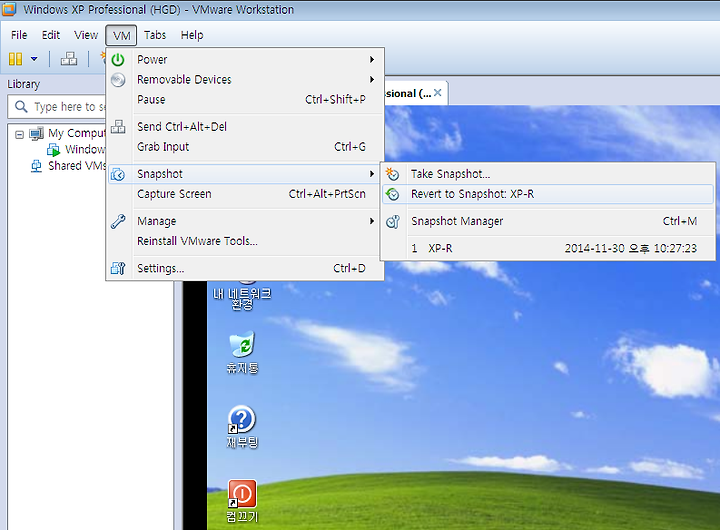Select Shared VMs in library tree
The height and width of the screenshot is (530, 720).
click(x=77, y=166)
